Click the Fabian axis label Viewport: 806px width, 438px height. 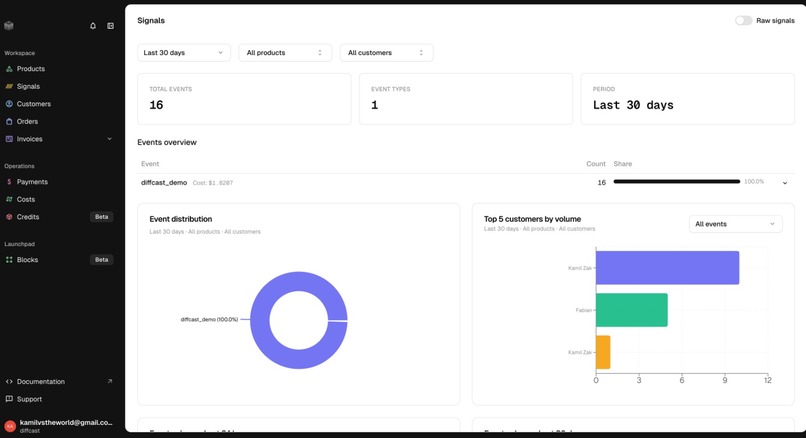[583, 310]
